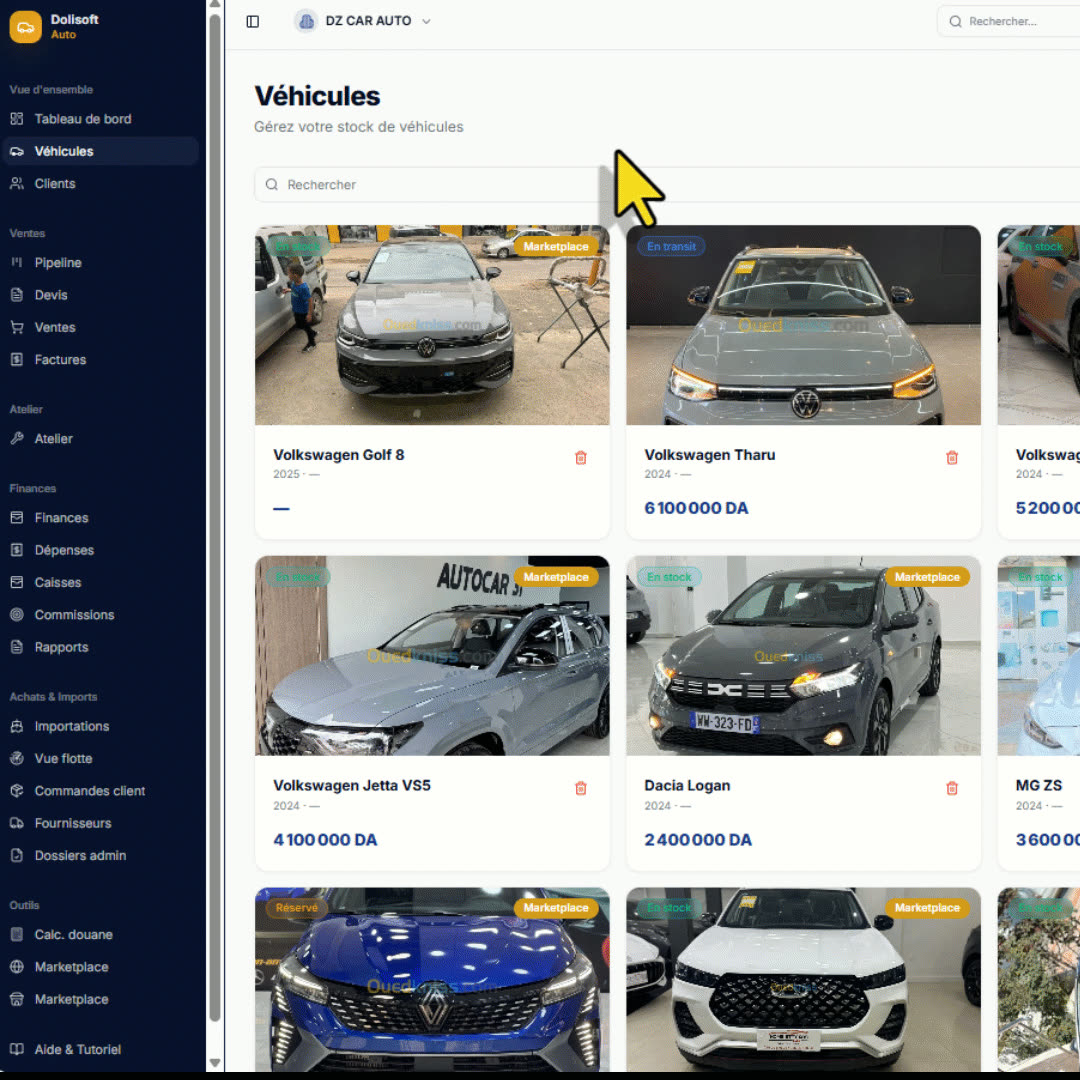Click the 6 100 000 DA price
Screen dimensions: 1080x1080
click(696, 508)
